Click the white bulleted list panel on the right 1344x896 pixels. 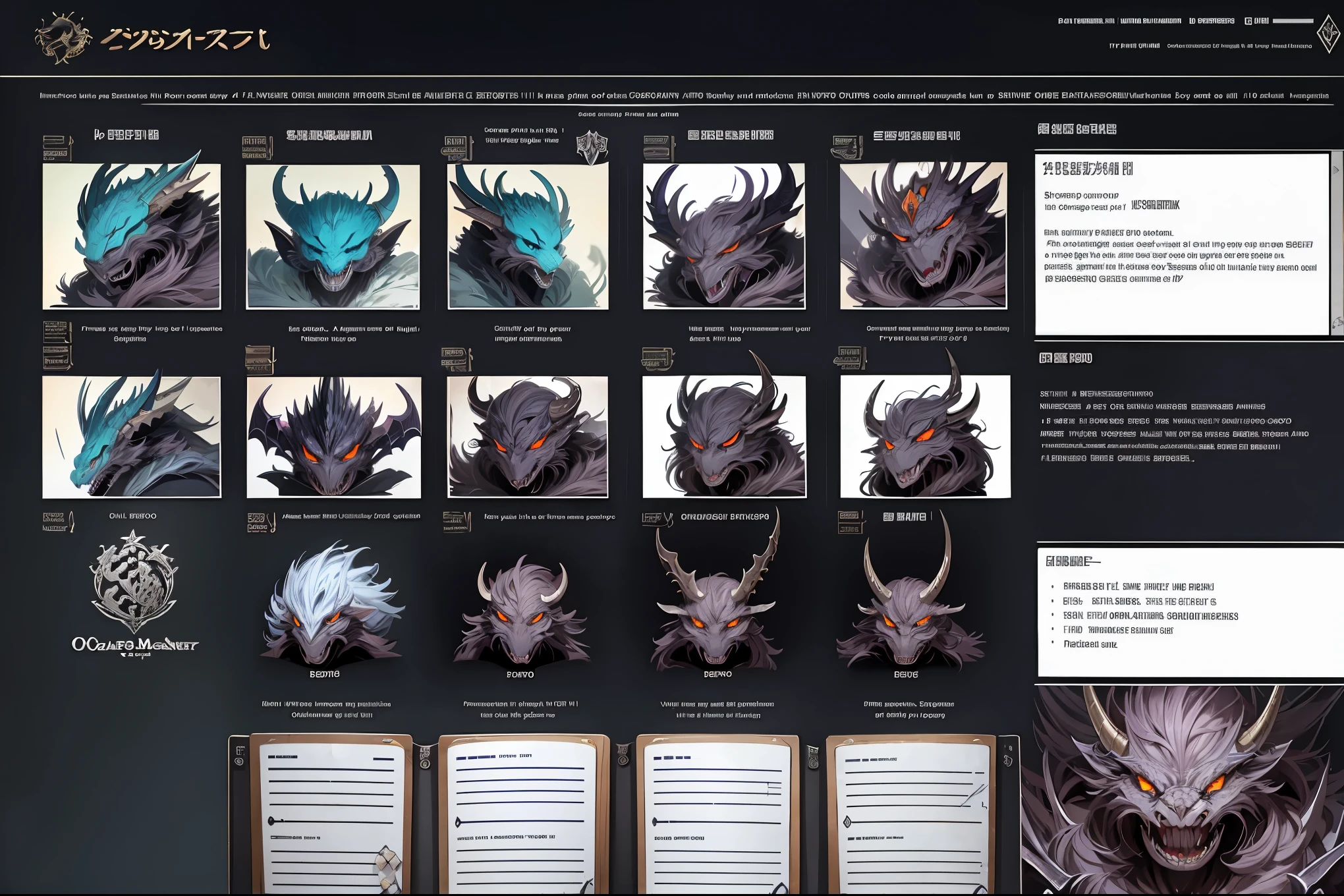(1190, 612)
